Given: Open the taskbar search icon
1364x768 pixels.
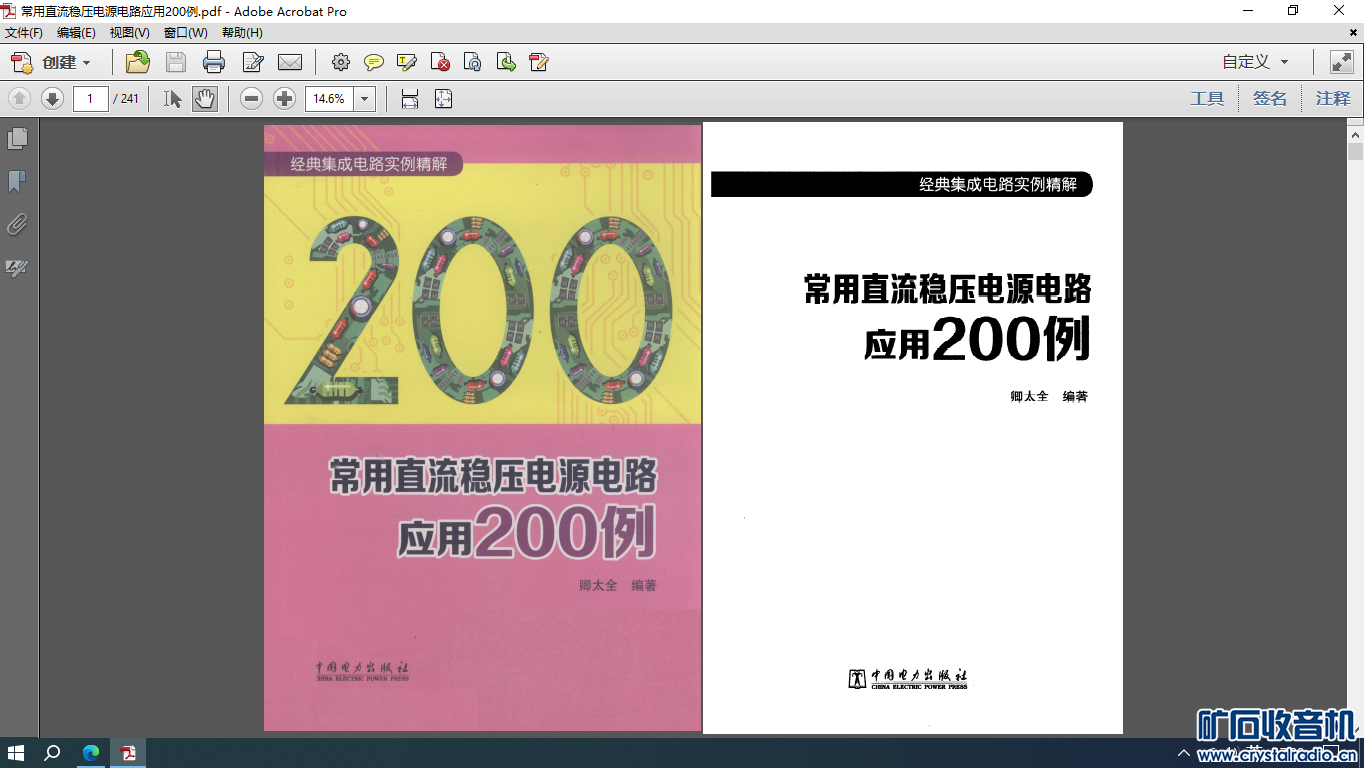Looking at the screenshot, I should click(x=52, y=753).
